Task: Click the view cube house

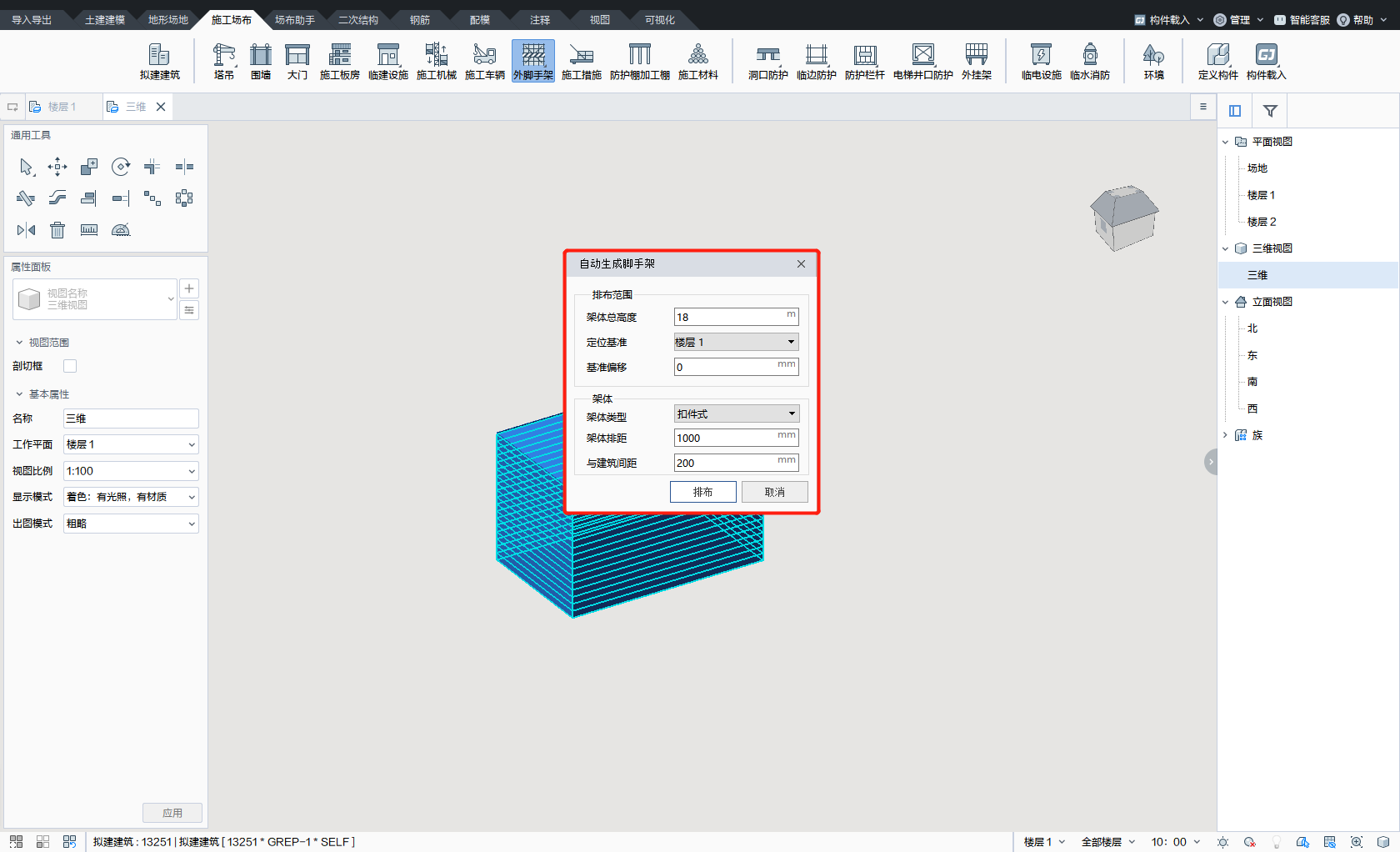Action: coord(1125,218)
